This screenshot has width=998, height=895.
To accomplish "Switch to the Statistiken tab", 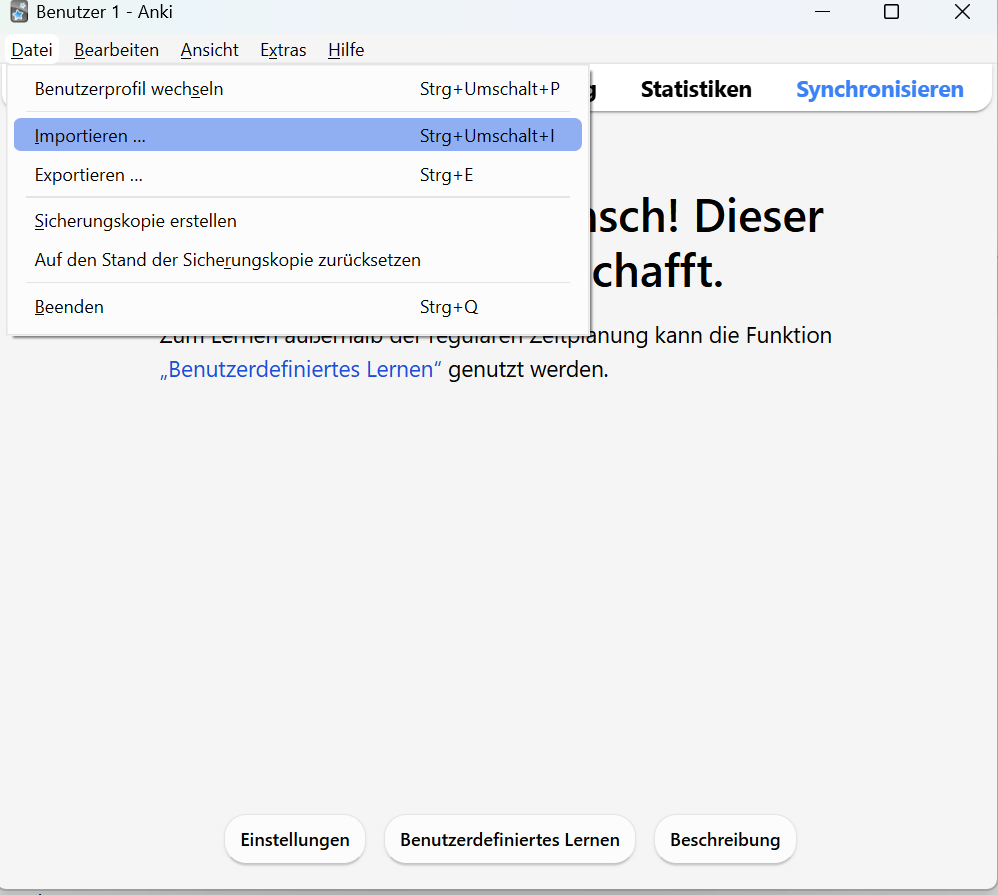I will pyautogui.click(x=696, y=90).
